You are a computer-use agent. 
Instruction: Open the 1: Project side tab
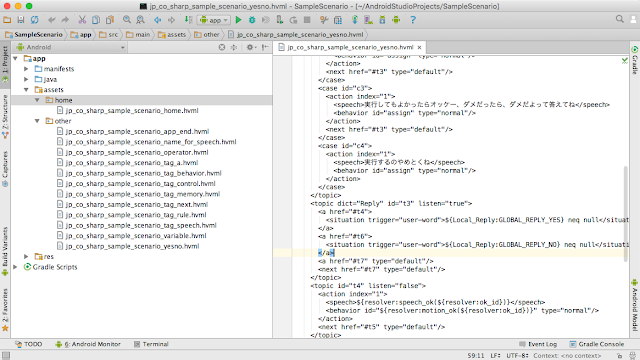tap(5, 64)
